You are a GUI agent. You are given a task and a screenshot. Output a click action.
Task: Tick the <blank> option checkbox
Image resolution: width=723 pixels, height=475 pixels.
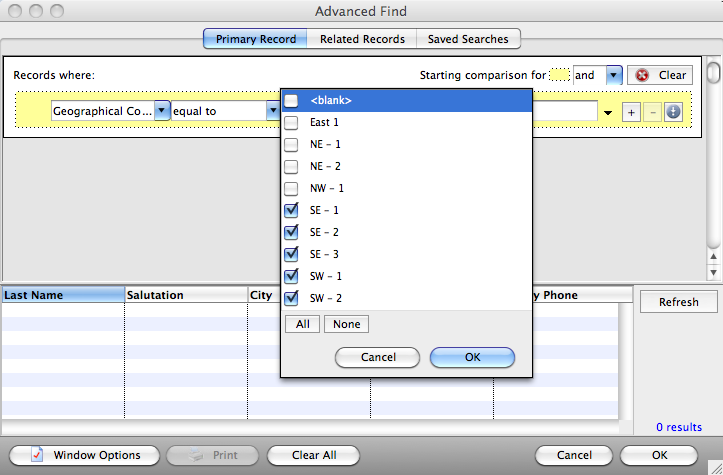point(291,100)
